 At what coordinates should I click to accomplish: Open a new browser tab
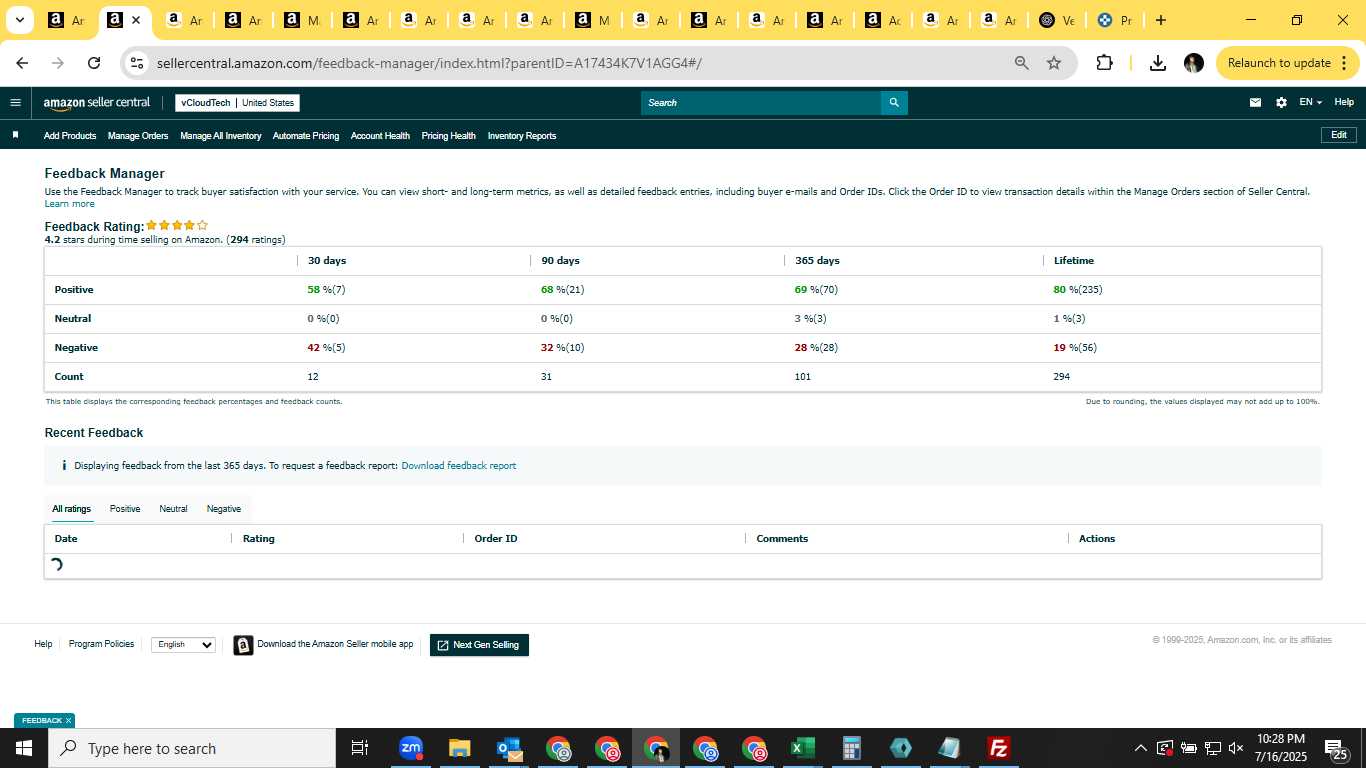pyautogui.click(x=1160, y=20)
